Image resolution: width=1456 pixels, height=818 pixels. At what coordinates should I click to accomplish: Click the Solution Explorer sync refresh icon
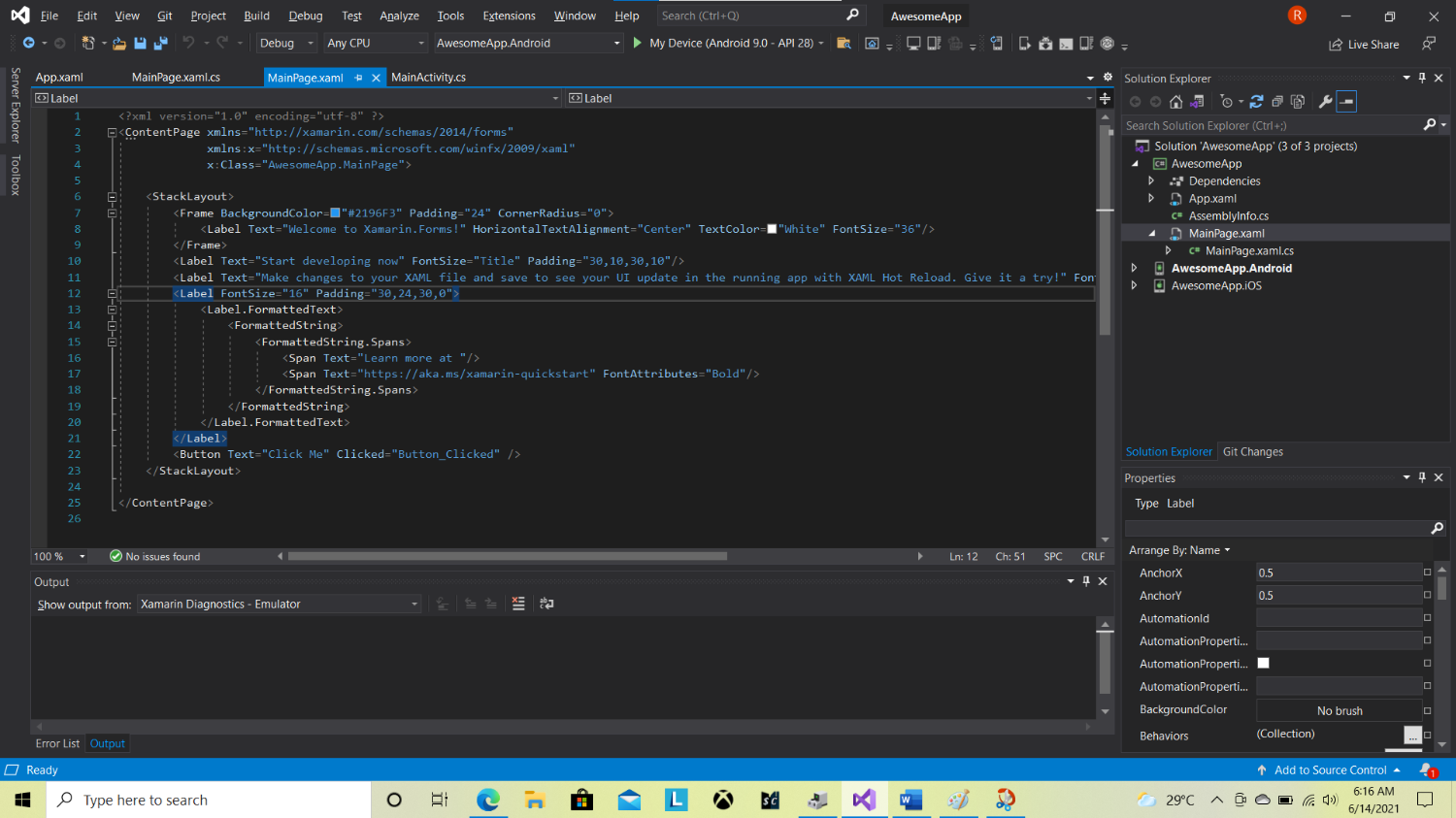pos(1256,102)
